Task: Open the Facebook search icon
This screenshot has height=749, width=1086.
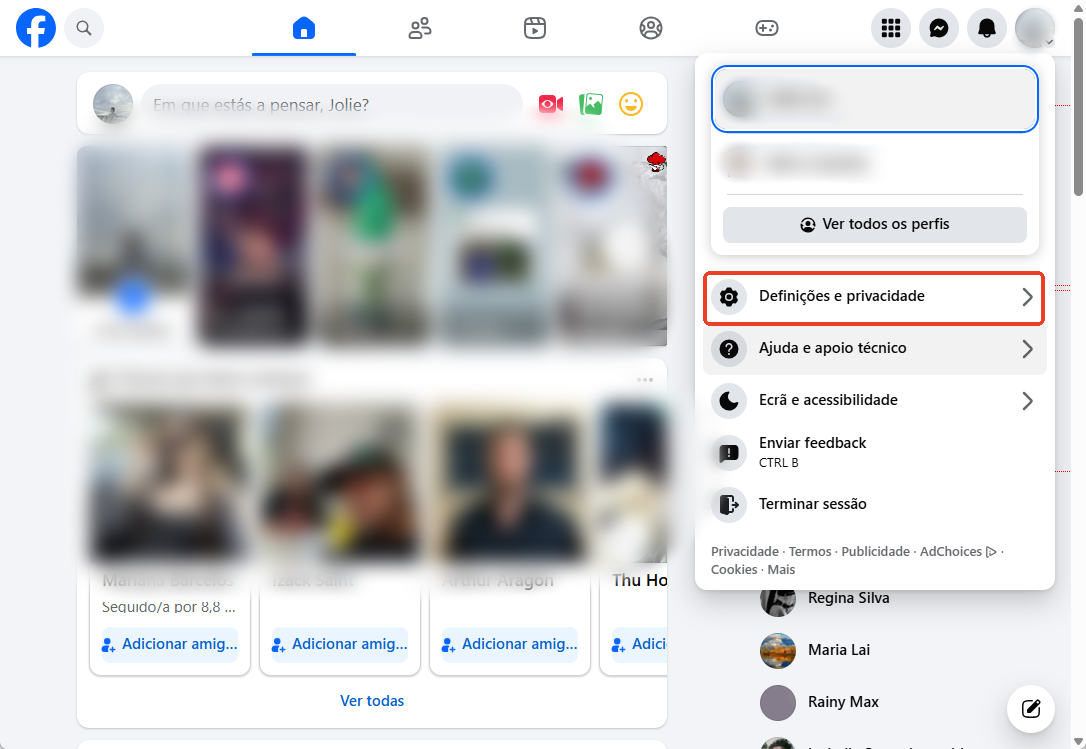Action: pyautogui.click(x=83, y=28)
